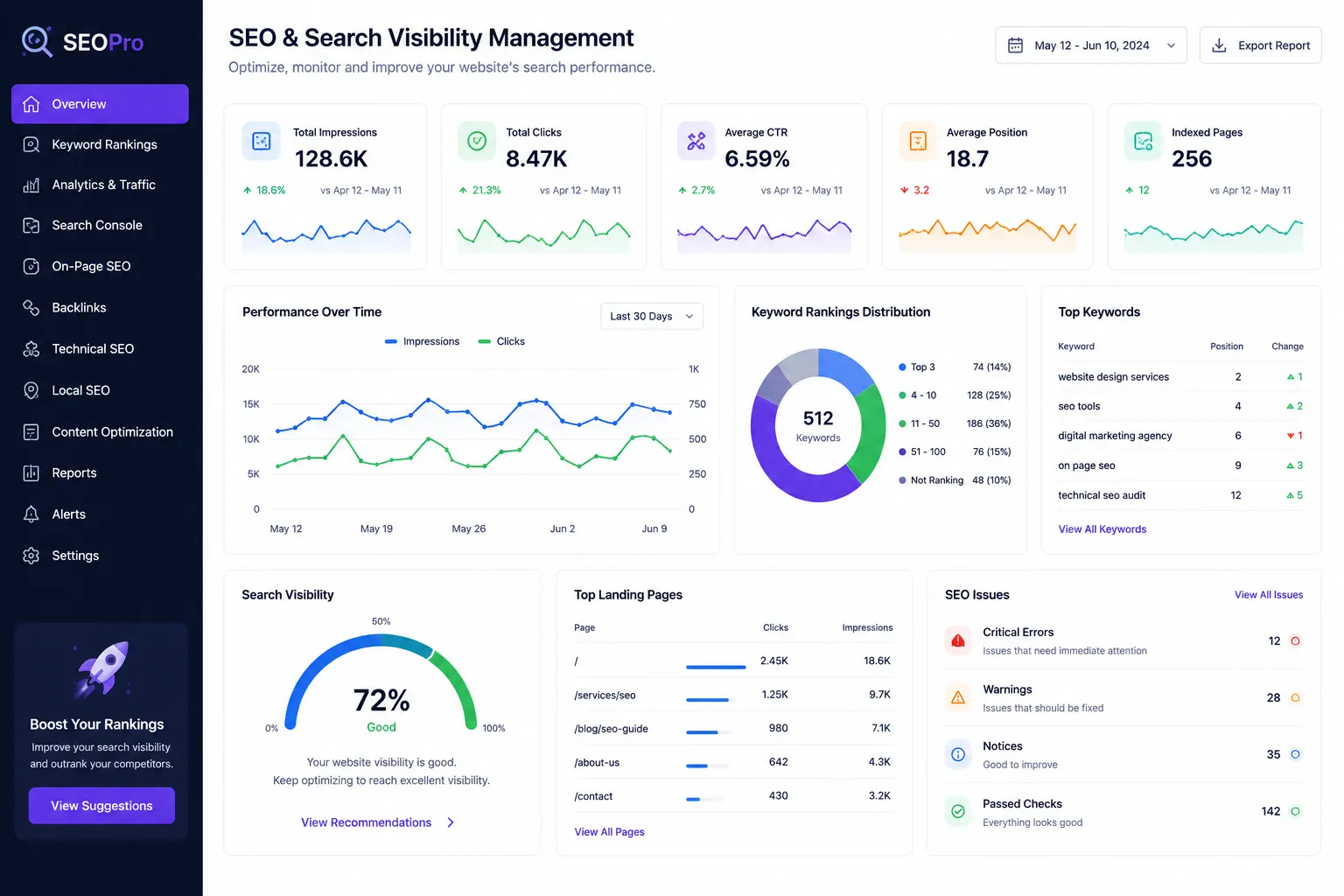
Task: Click the Warnings count 28
Action: coord(1273,697)
